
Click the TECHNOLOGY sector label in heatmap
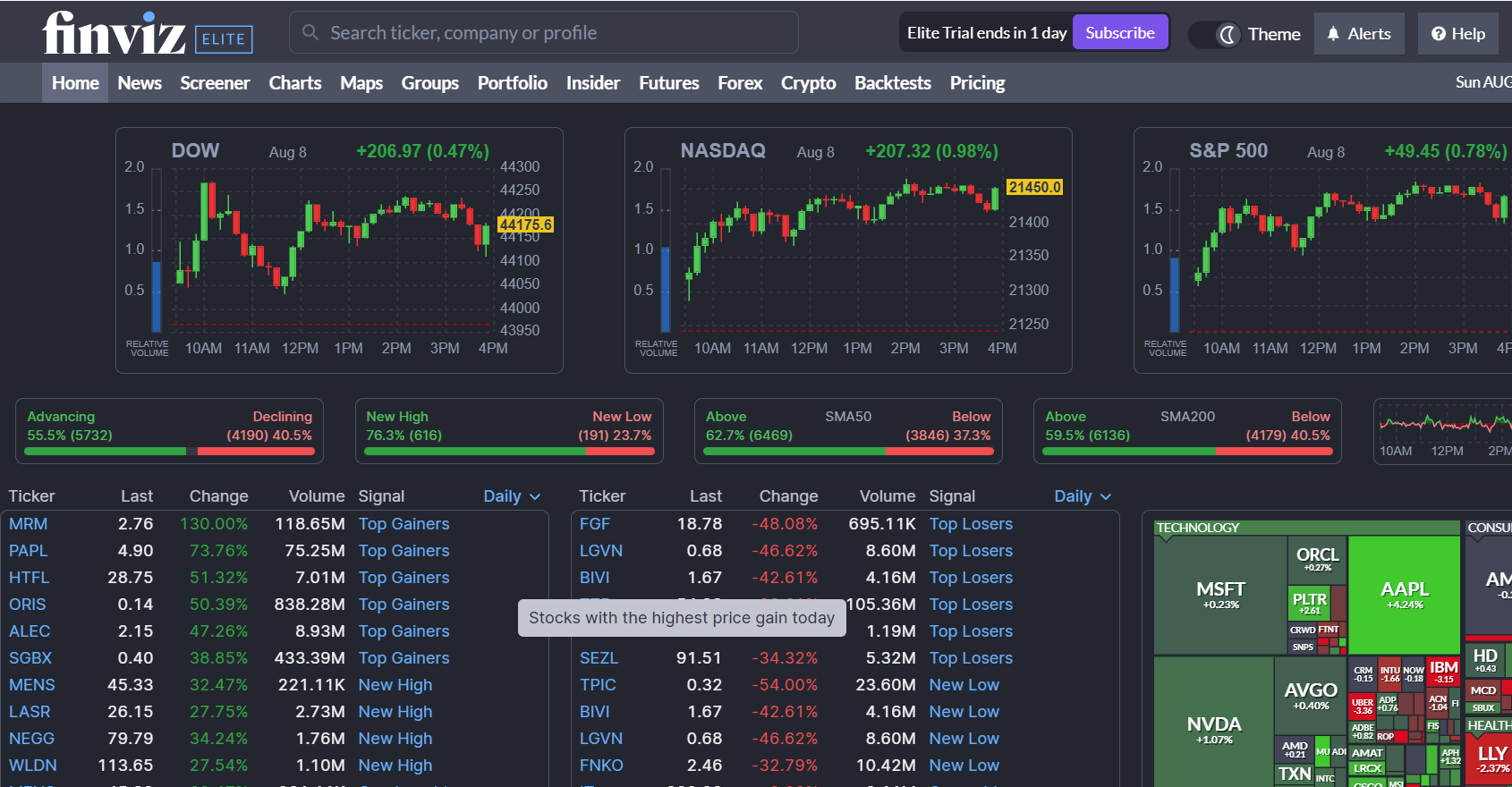[x=1198, y=528]
